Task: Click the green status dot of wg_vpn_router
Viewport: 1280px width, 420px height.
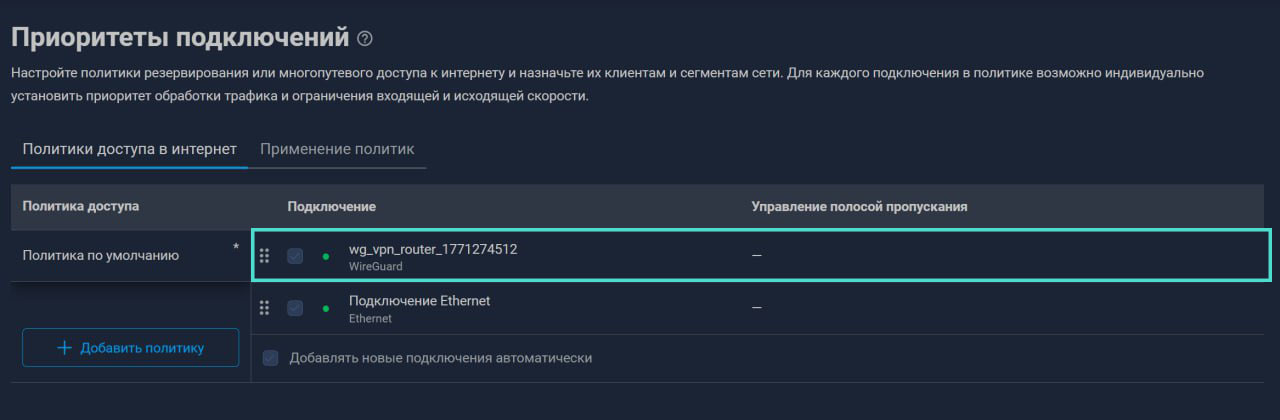Action: coord(325,257)
